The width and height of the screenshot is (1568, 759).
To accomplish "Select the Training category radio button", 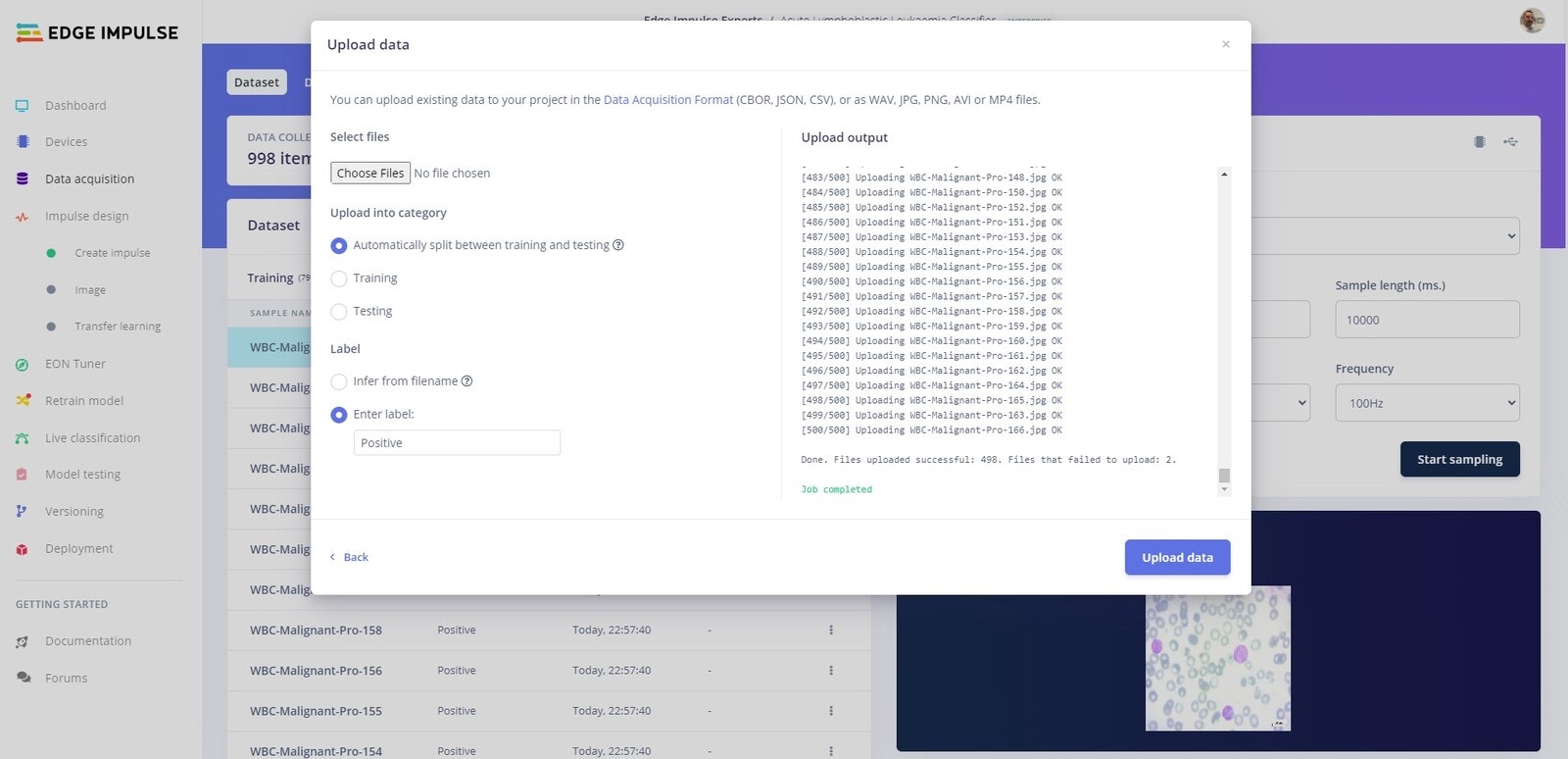I will click(339, 278).
